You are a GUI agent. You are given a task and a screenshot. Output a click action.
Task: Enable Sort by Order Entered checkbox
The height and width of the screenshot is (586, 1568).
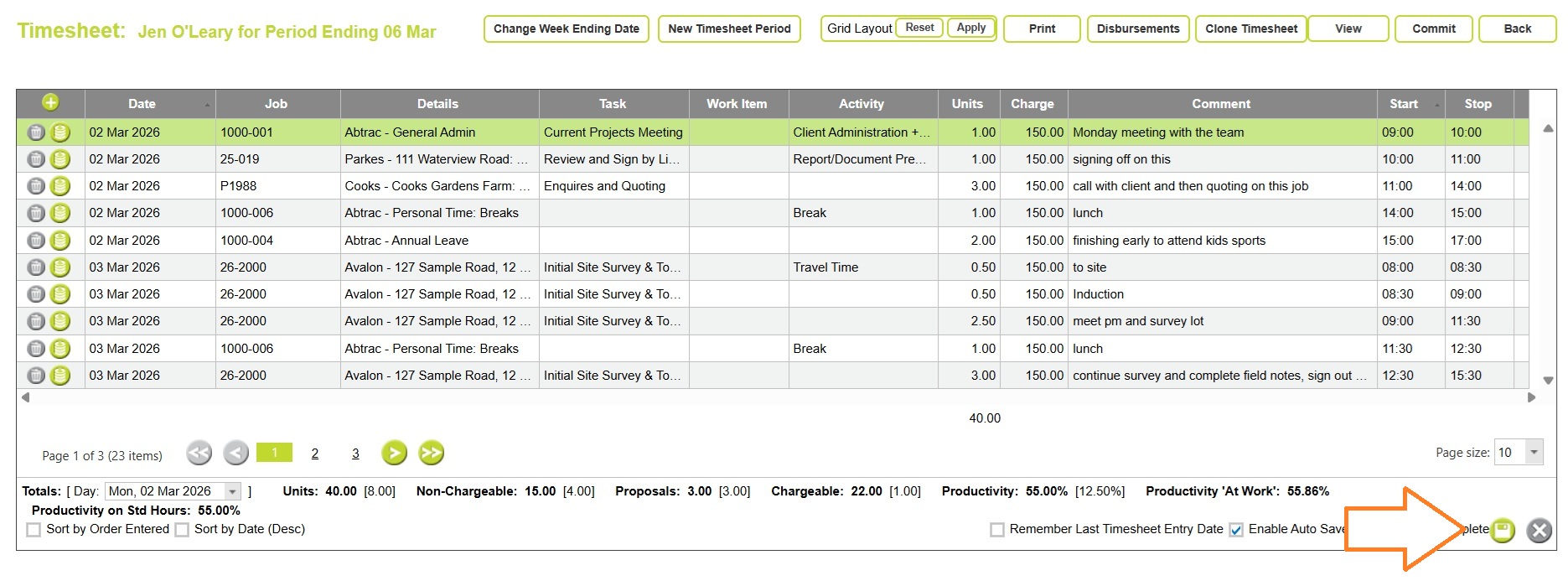(34, 530)
